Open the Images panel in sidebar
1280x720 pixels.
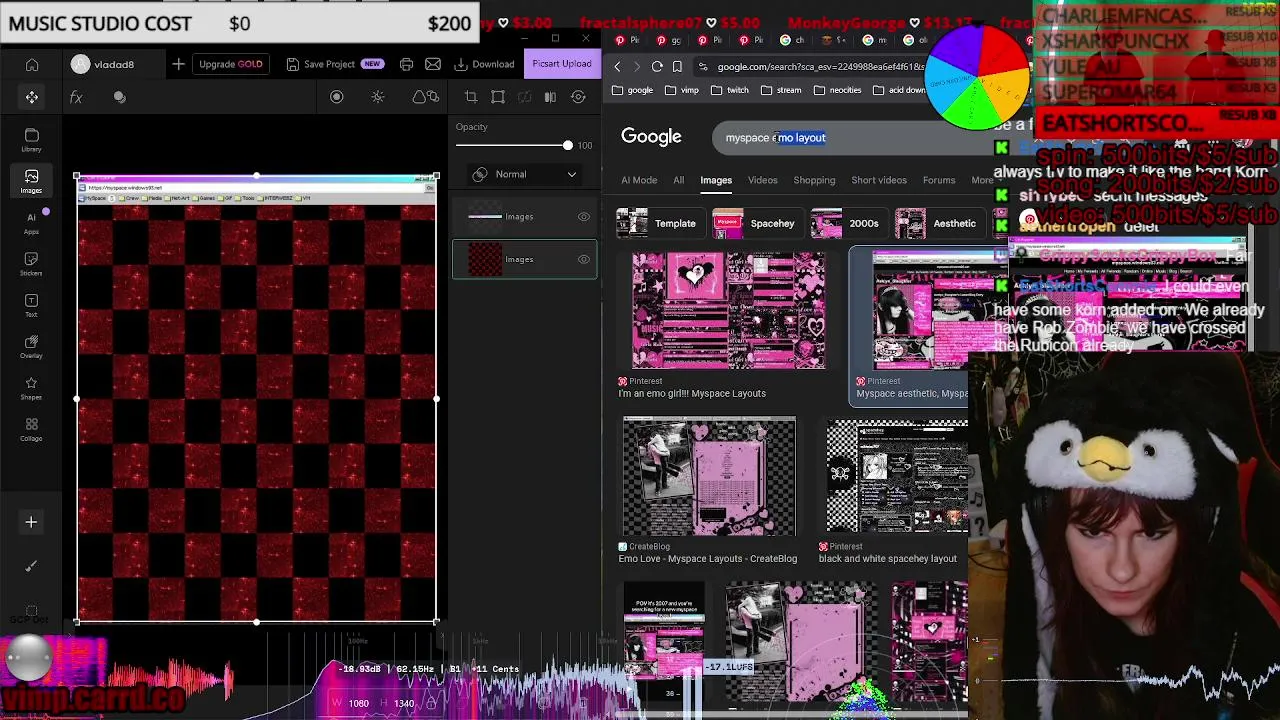32,181
